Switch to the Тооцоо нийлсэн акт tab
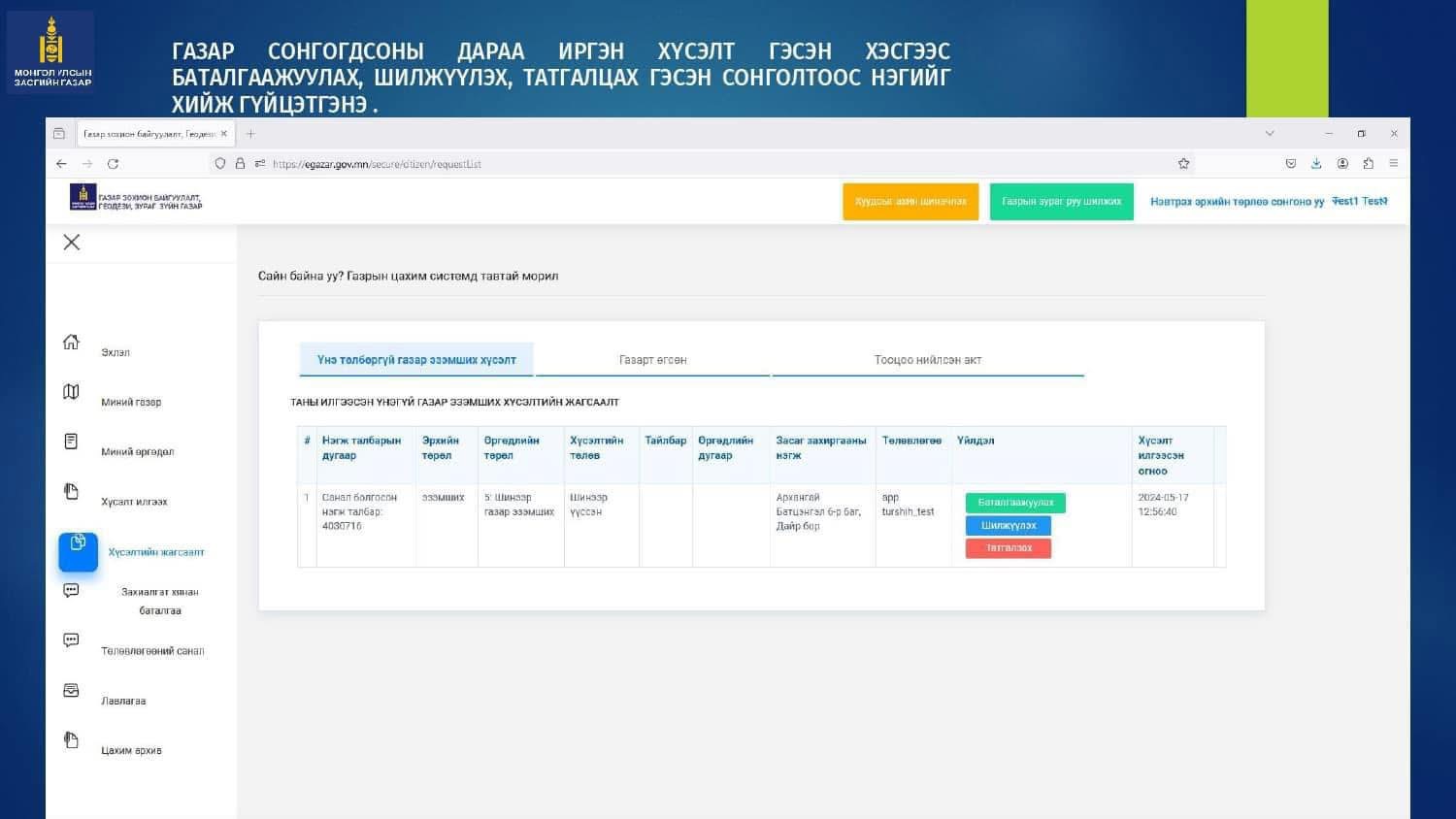 927,360
